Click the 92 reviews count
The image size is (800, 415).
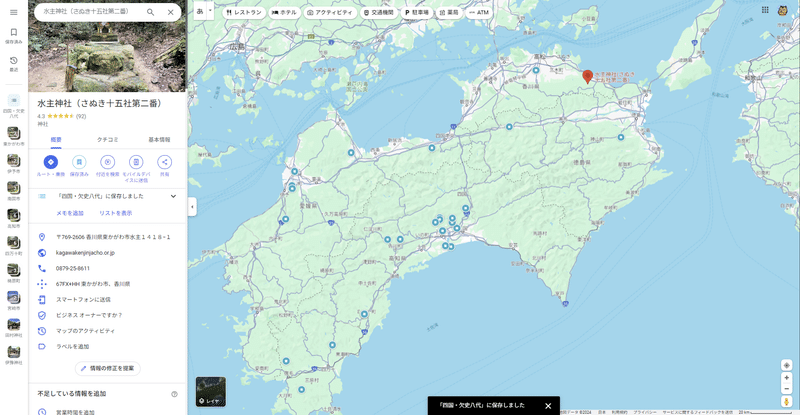[81, 116]
